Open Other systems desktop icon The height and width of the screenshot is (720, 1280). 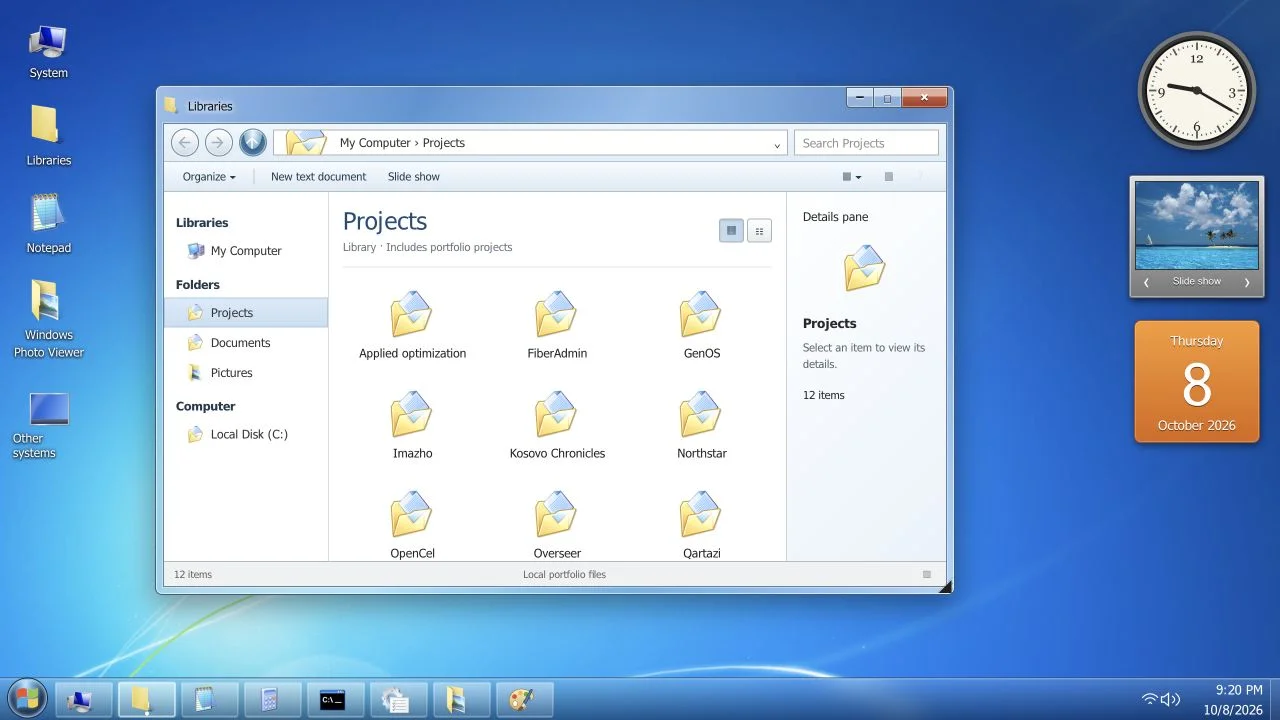(x=48, y=425)
